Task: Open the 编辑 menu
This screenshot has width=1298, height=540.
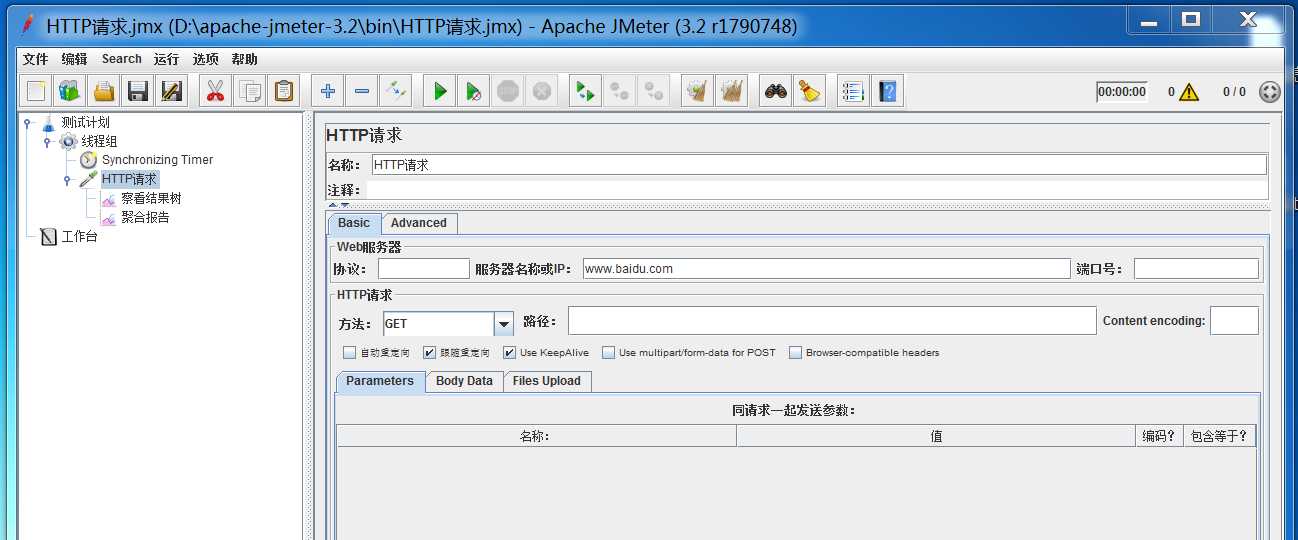Action: click(x=74, y=59)
